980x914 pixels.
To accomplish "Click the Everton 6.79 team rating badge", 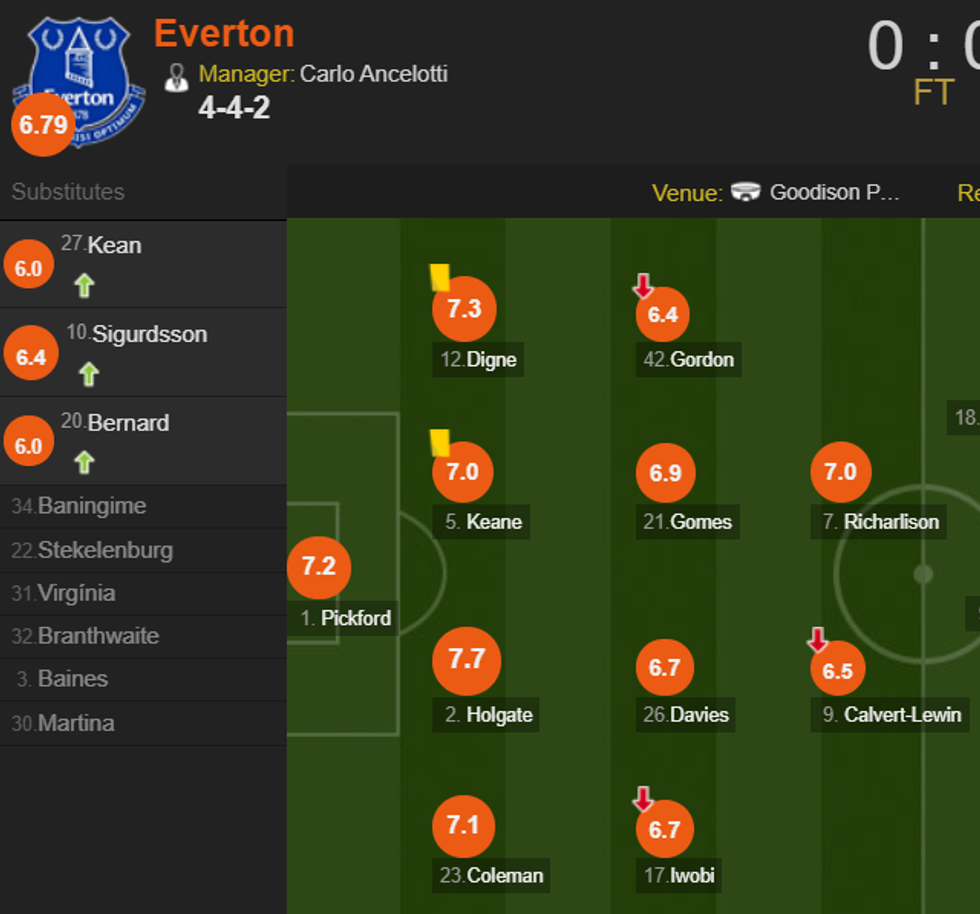I will pos(43,125).
